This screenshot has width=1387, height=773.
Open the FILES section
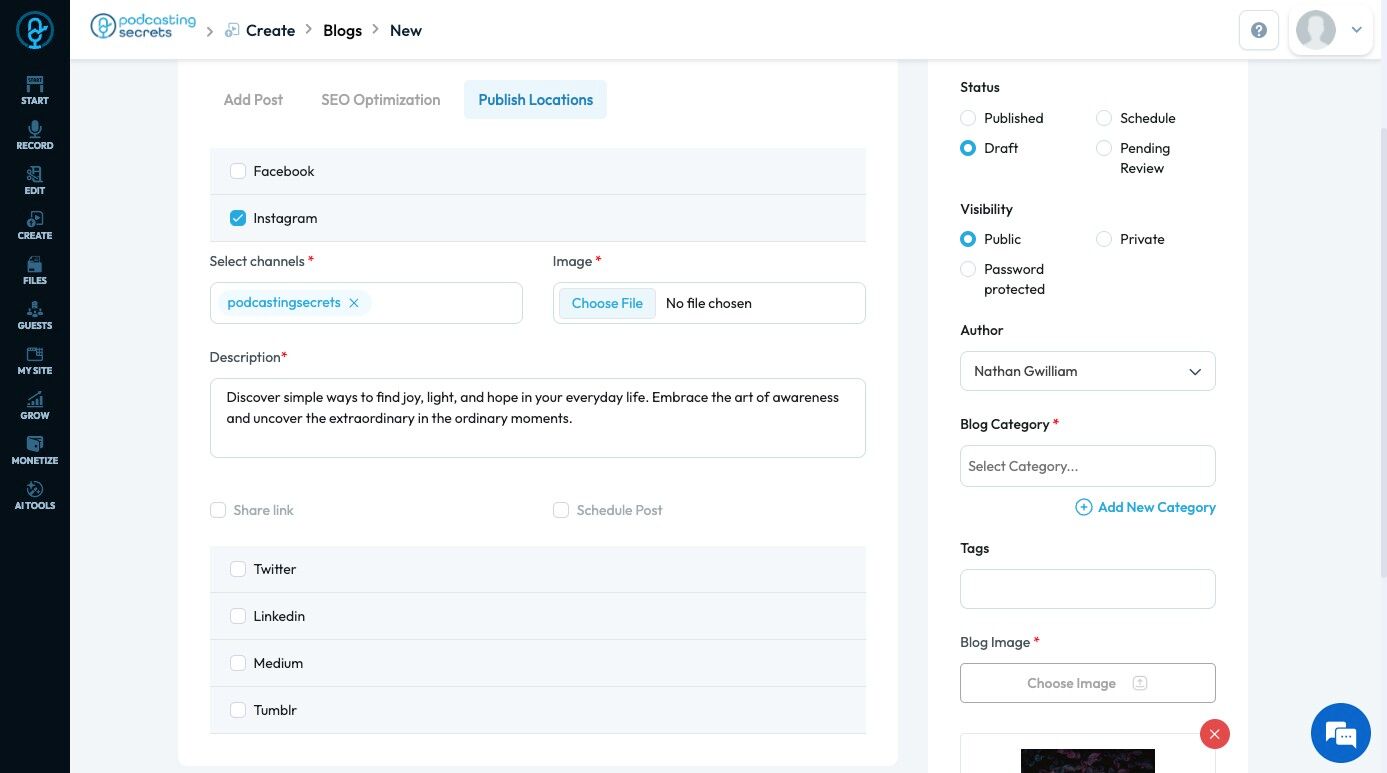(x=35, y=270)
